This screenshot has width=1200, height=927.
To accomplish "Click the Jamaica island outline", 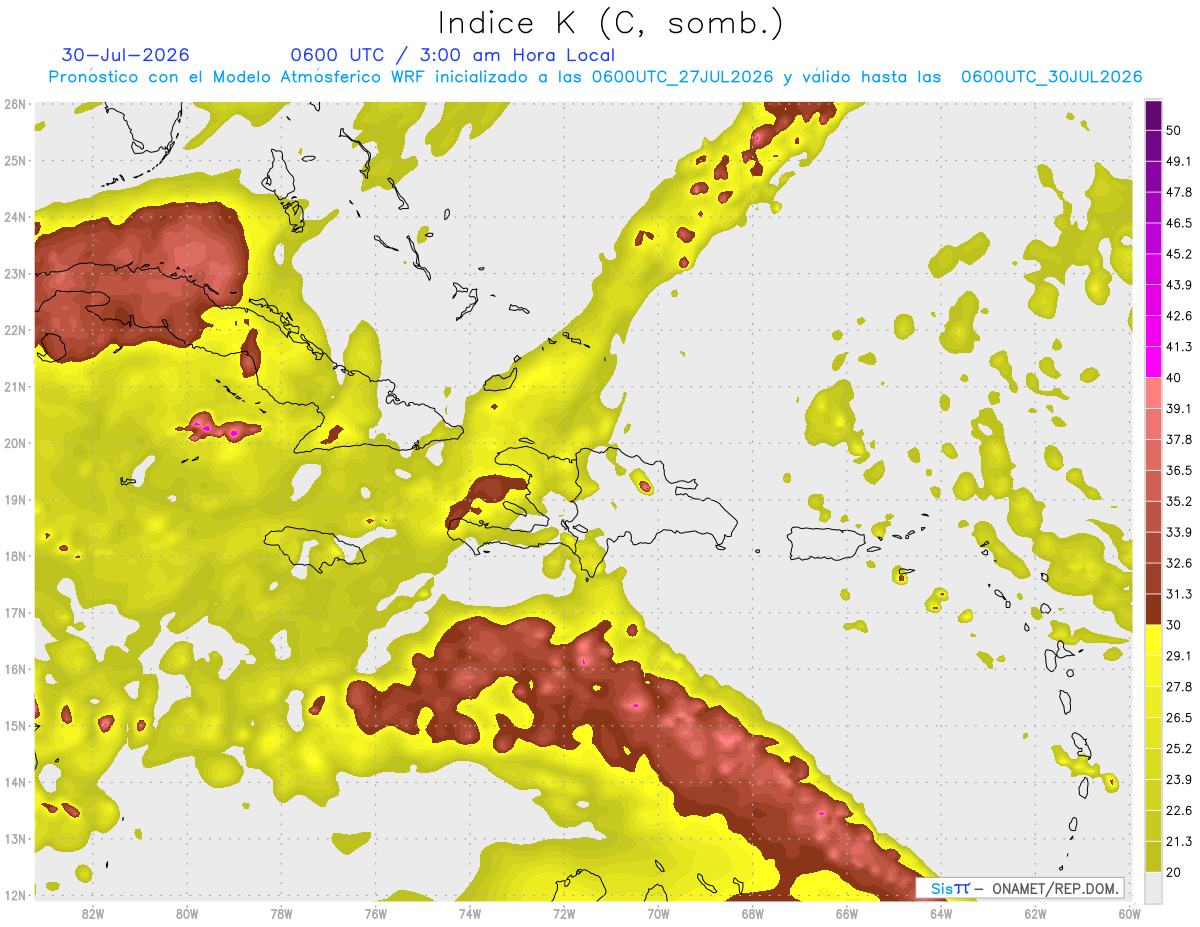I will click(x=313, y=548).
